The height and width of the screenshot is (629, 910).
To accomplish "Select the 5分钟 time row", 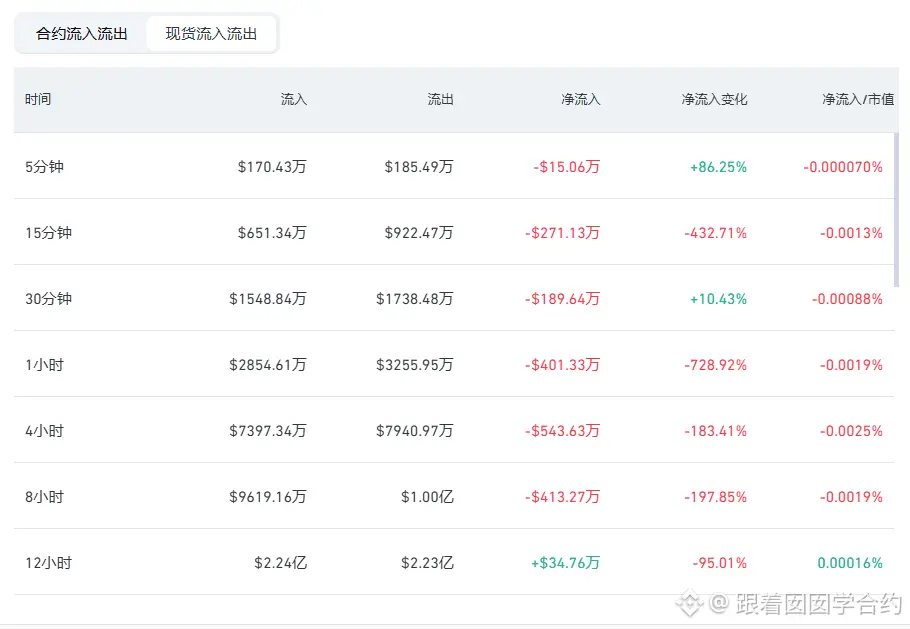I will coord(454,167).
